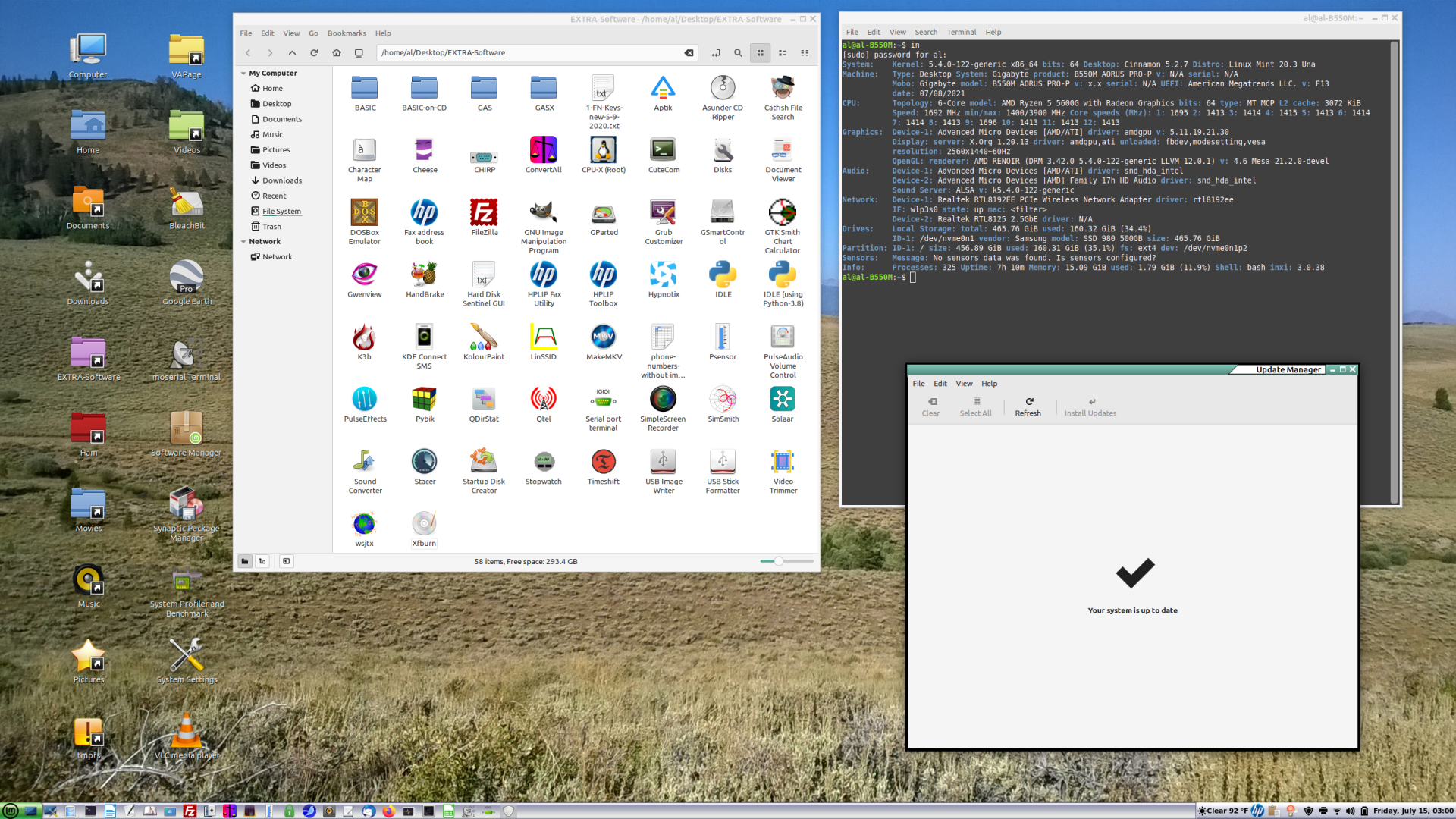The height and width of the screenshot is (819, 1456).
Task: Open the Aptik icon
Action: point(663,89)
